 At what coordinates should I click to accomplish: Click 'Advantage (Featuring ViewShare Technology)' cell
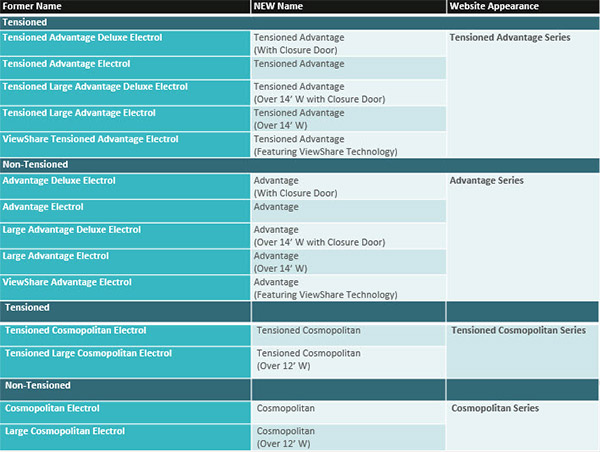[x=349, y=288]
